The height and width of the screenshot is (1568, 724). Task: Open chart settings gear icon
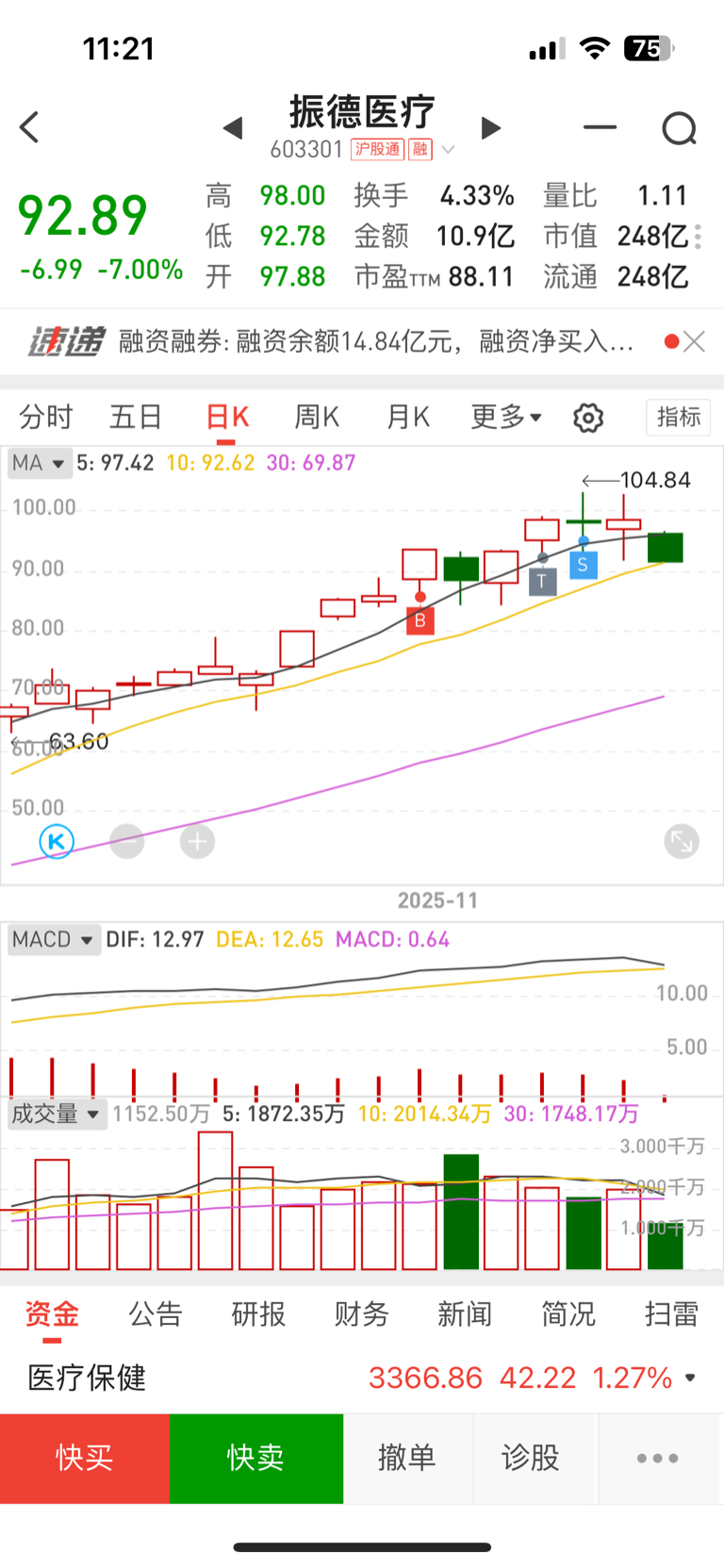point(588,418)
